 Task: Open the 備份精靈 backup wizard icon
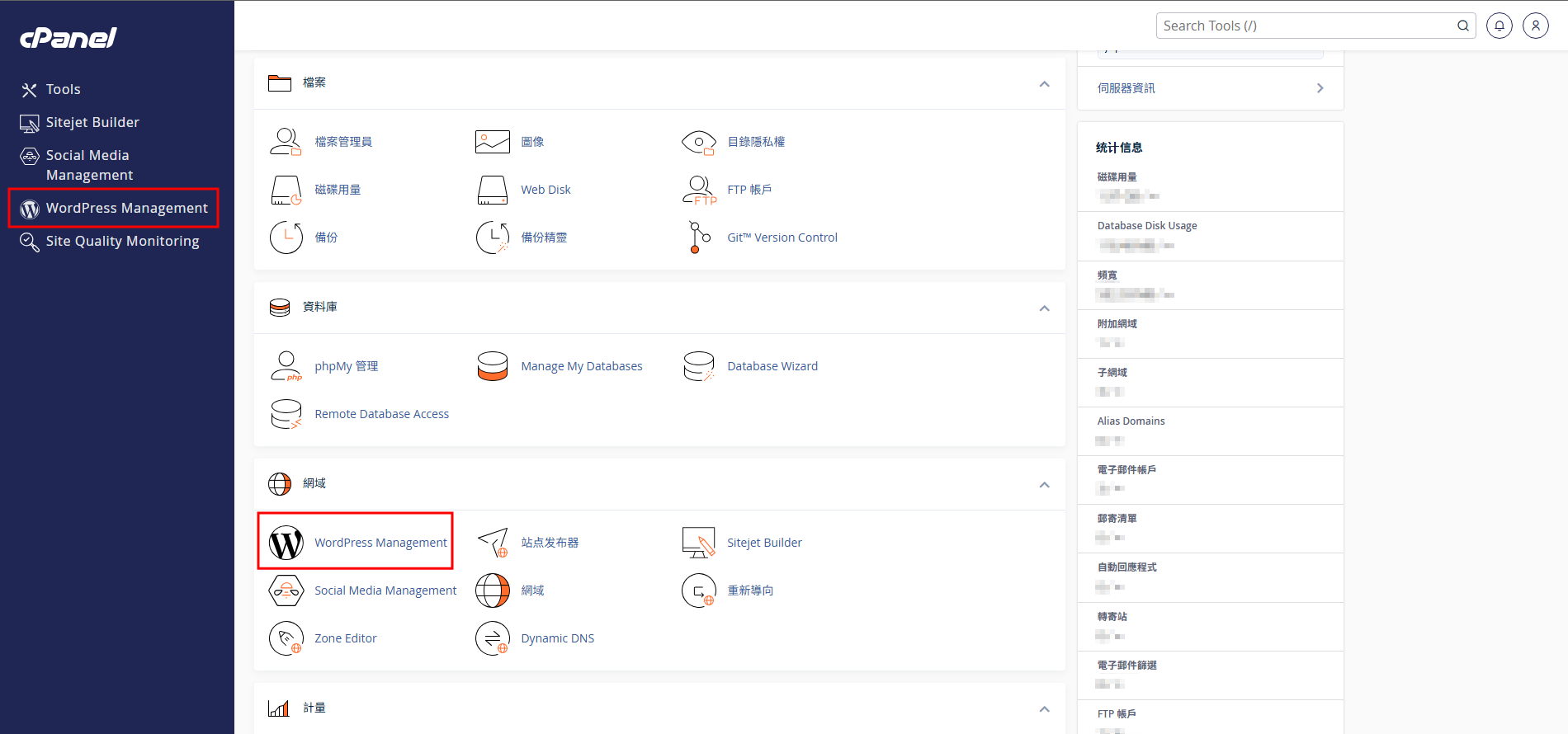click(492, 238)
